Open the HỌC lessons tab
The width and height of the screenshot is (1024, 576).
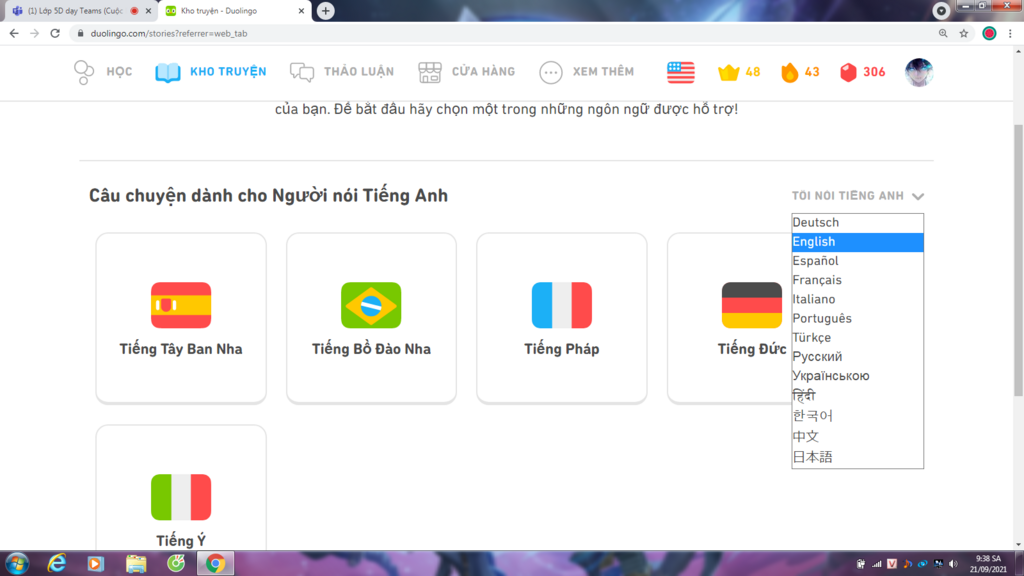[x=103, y=72]
